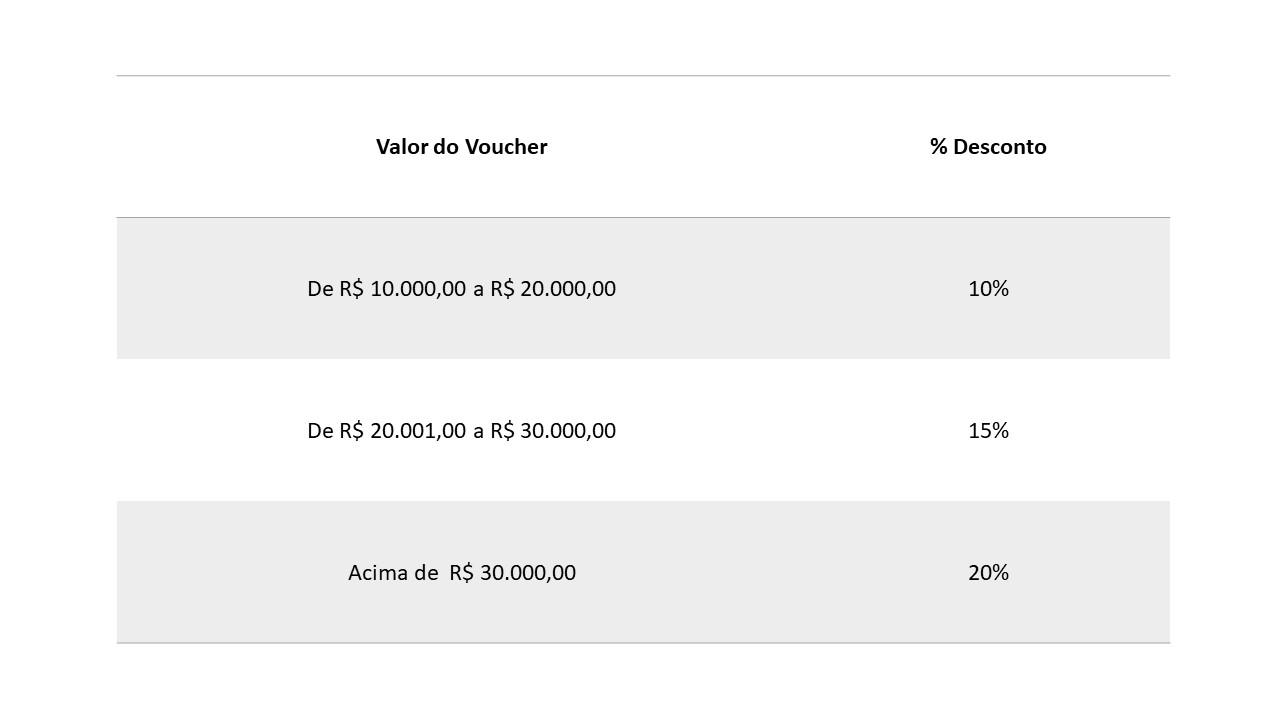Viewport: 1280px width, 720px height.
Task: Select the "% Desconto" column header
Action: coord(988,147)
